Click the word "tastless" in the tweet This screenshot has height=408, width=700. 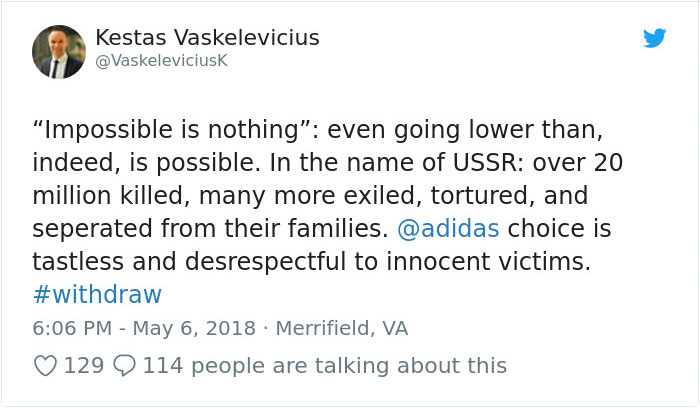tap(76, 262)
